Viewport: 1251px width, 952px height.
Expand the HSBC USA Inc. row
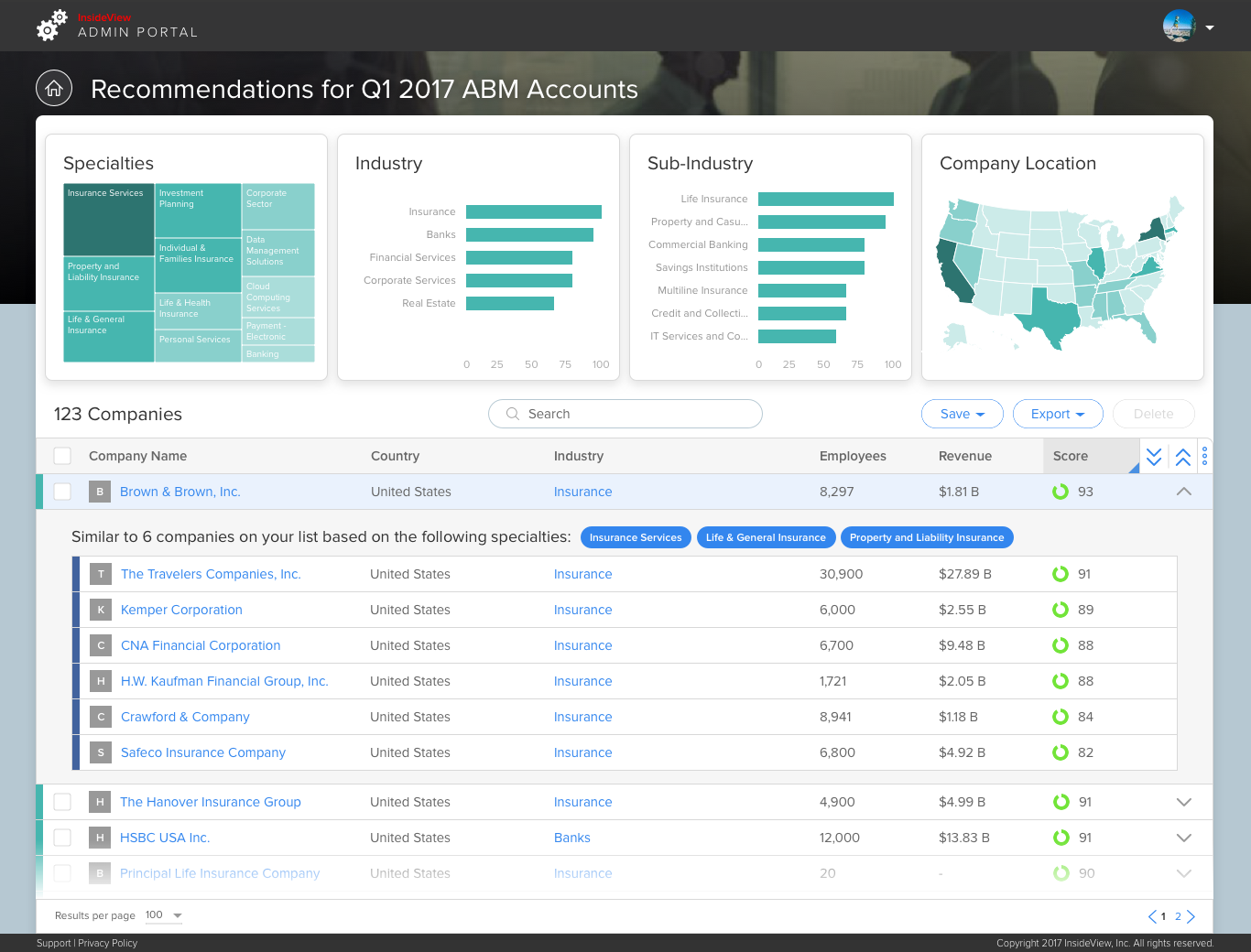1183,838
